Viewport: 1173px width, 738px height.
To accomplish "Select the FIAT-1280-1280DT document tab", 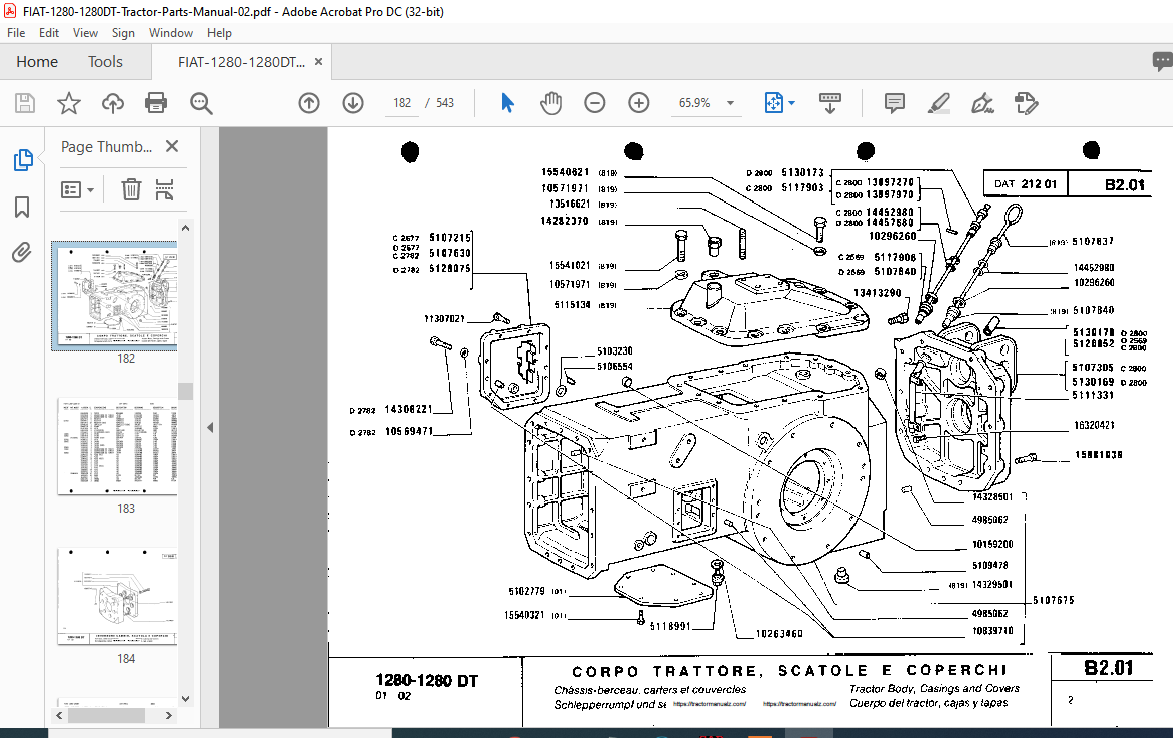I will click(x=241, y=62).
